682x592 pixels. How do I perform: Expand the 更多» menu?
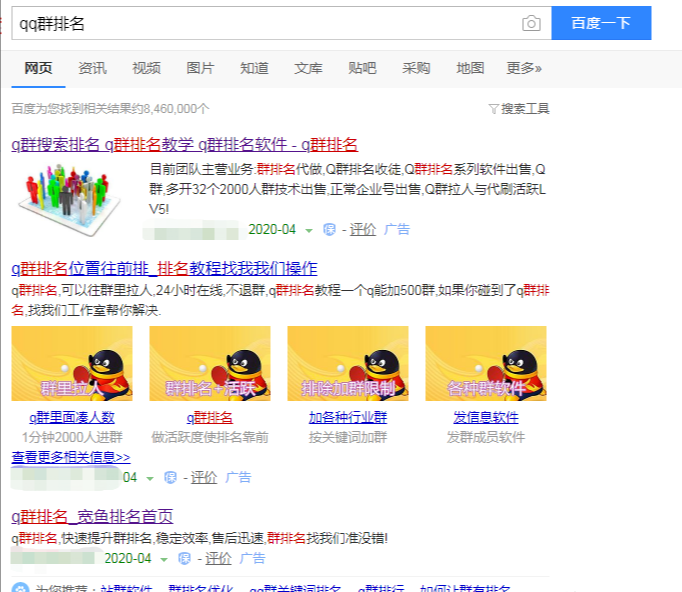pos(524,68)
